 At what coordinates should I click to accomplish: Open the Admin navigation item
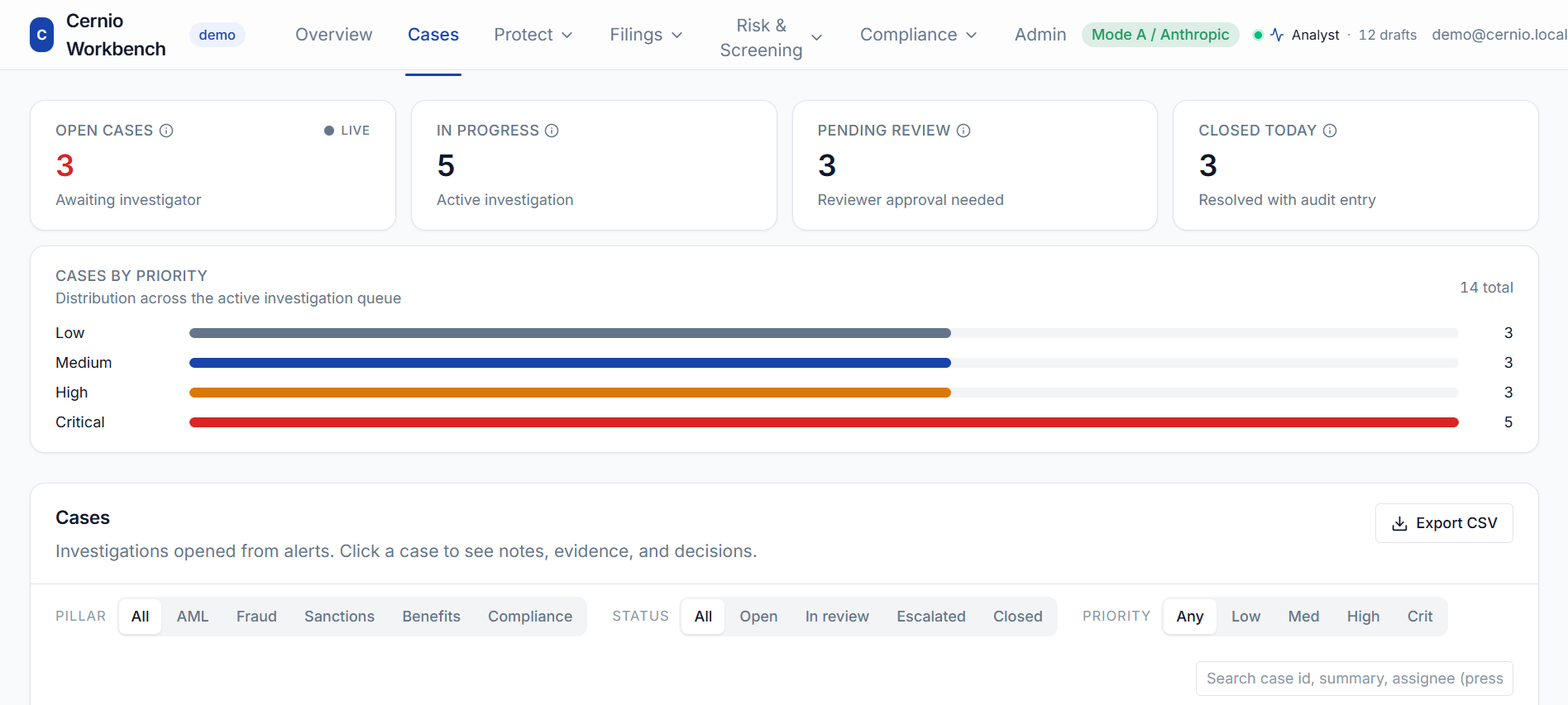1040,35
